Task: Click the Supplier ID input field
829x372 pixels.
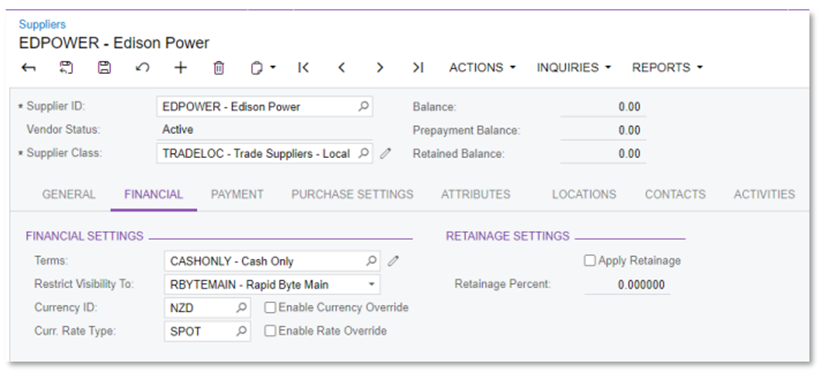Action: tap(264, 107)
